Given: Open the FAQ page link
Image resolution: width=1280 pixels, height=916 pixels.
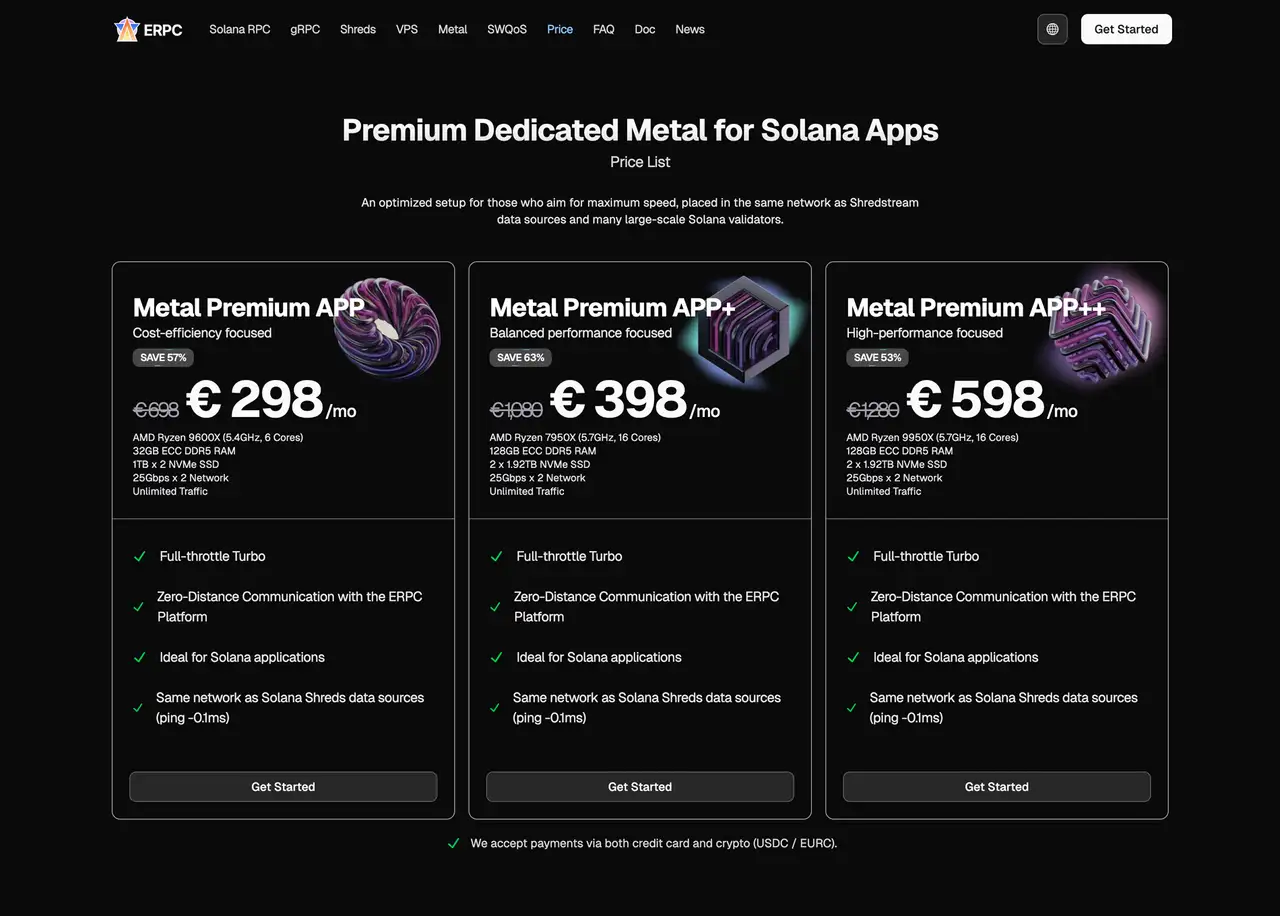Looking at the screenshot, I should point(604,29).
